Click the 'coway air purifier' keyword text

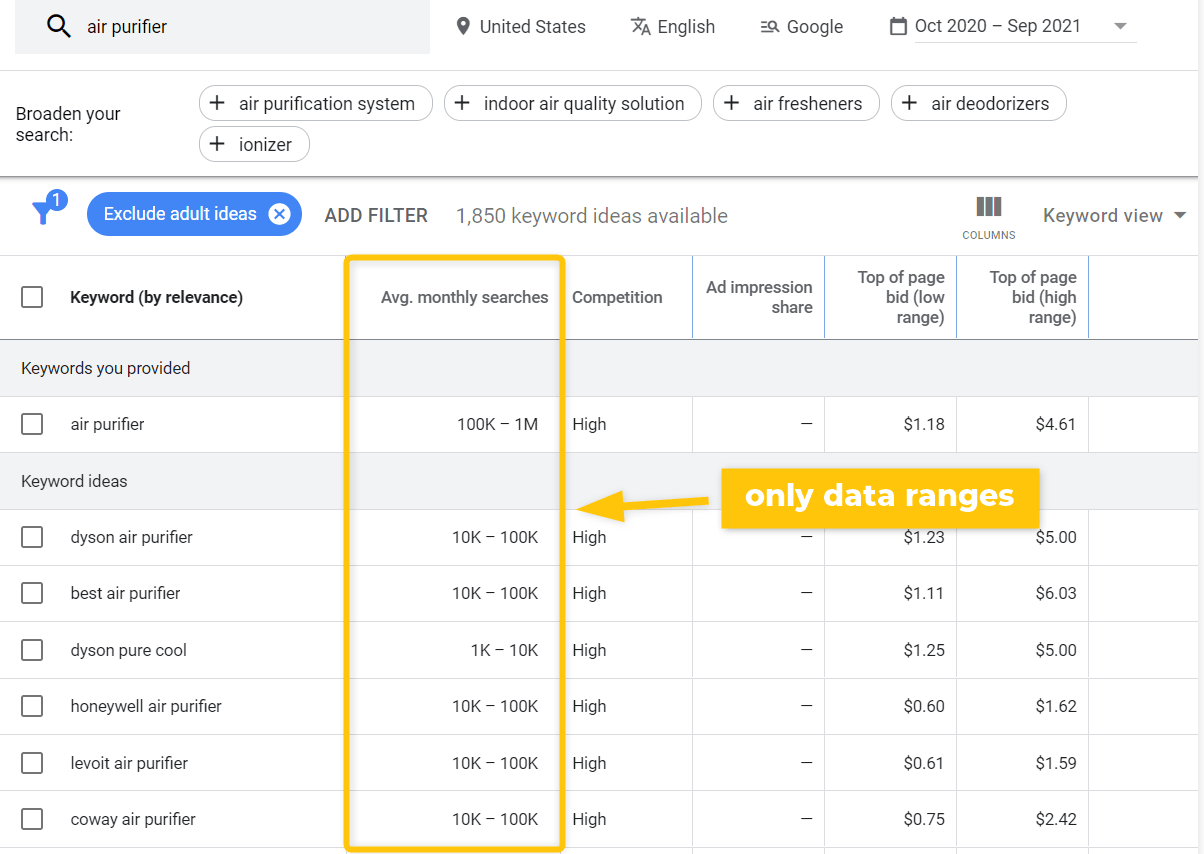(x=133, y=819)
